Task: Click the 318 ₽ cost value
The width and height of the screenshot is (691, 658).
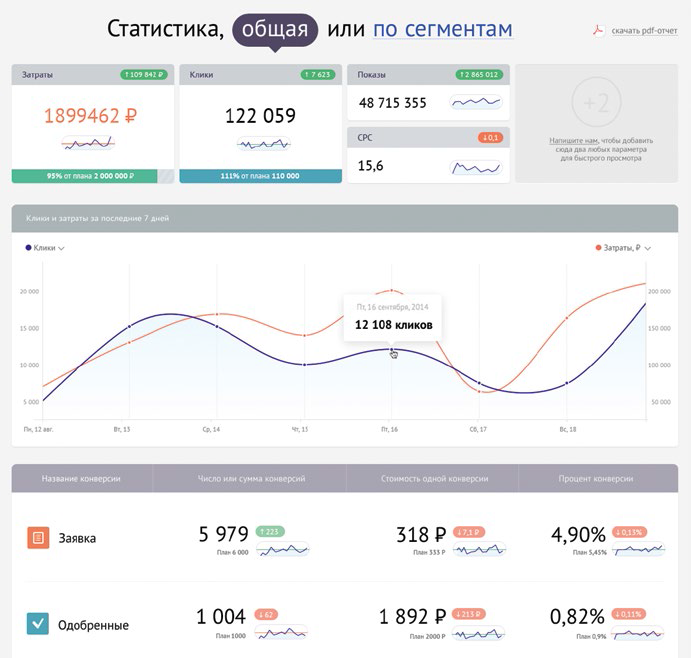Action: point(421,535)
